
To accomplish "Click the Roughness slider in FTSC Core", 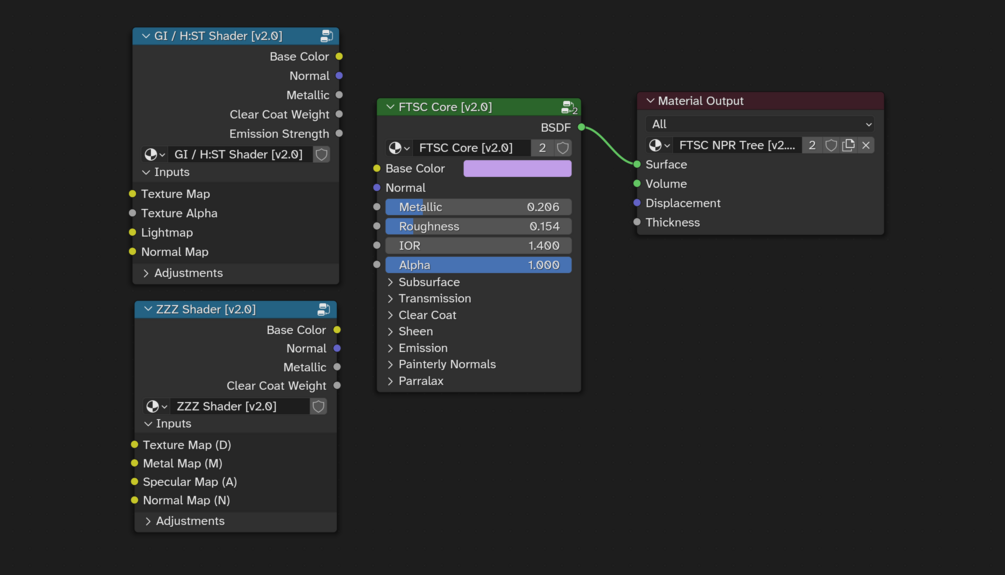I will 478,227.
